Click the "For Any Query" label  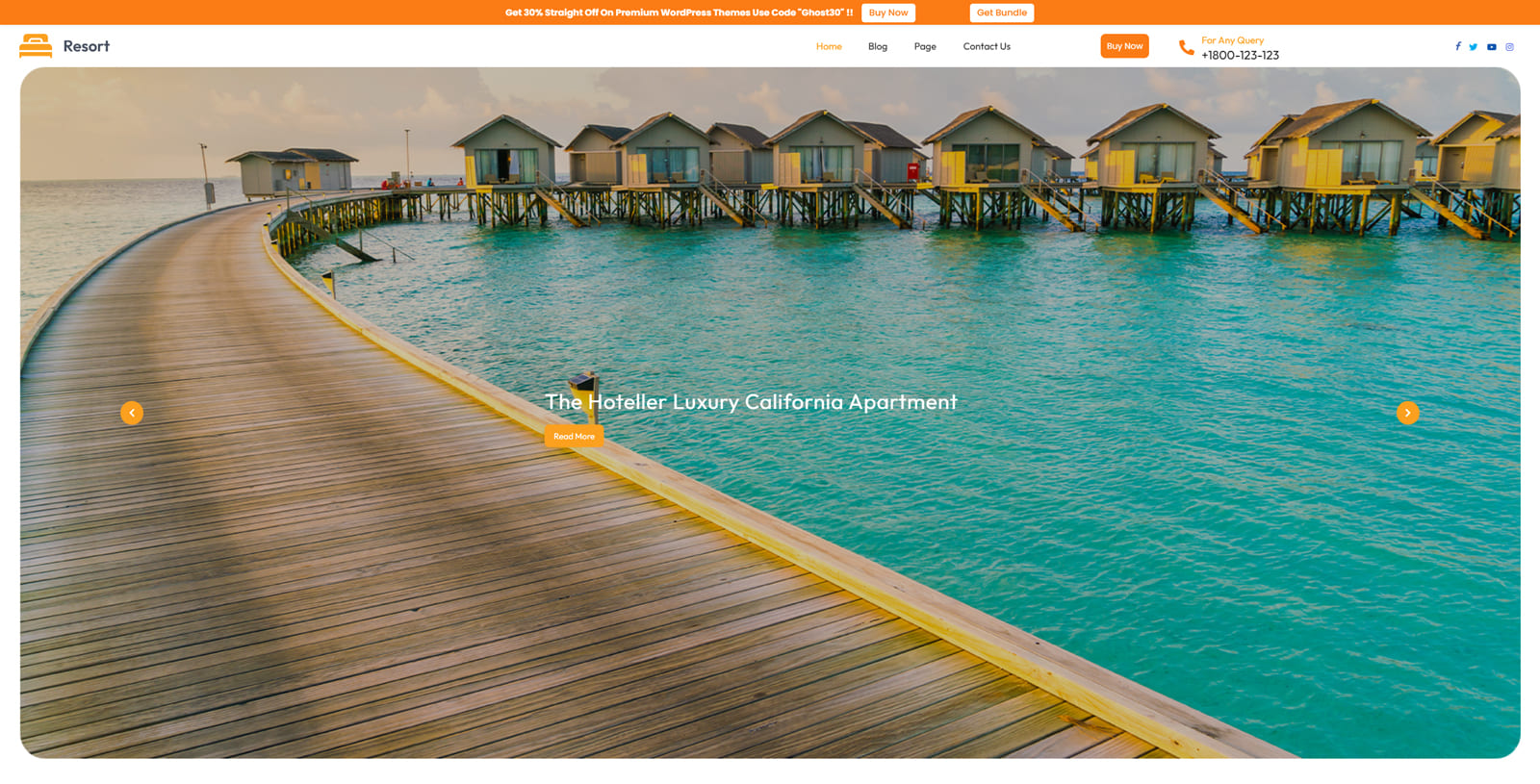click(1232, 40)
